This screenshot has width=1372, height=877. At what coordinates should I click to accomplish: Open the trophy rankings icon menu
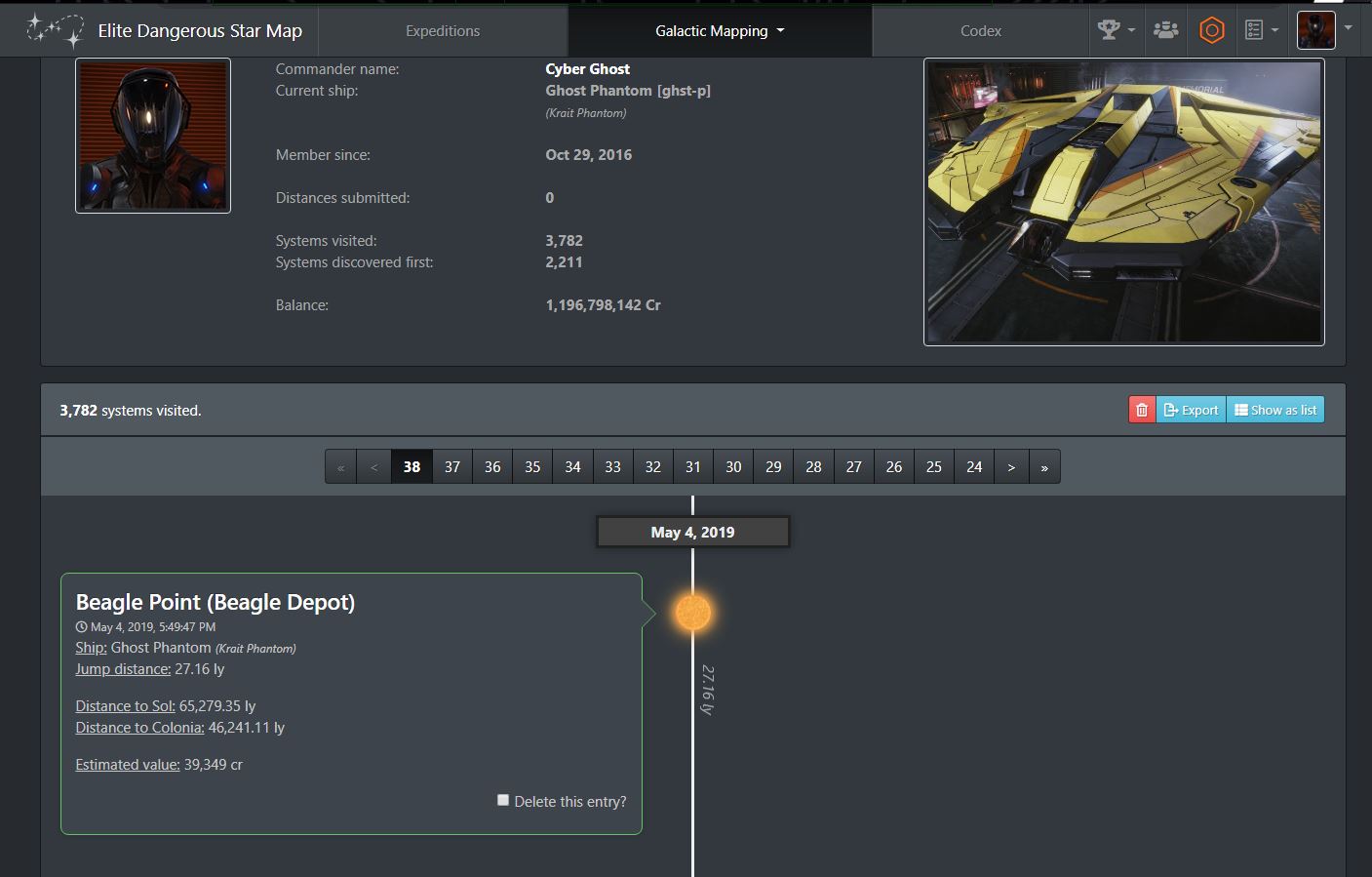[x=1116, y=30]
